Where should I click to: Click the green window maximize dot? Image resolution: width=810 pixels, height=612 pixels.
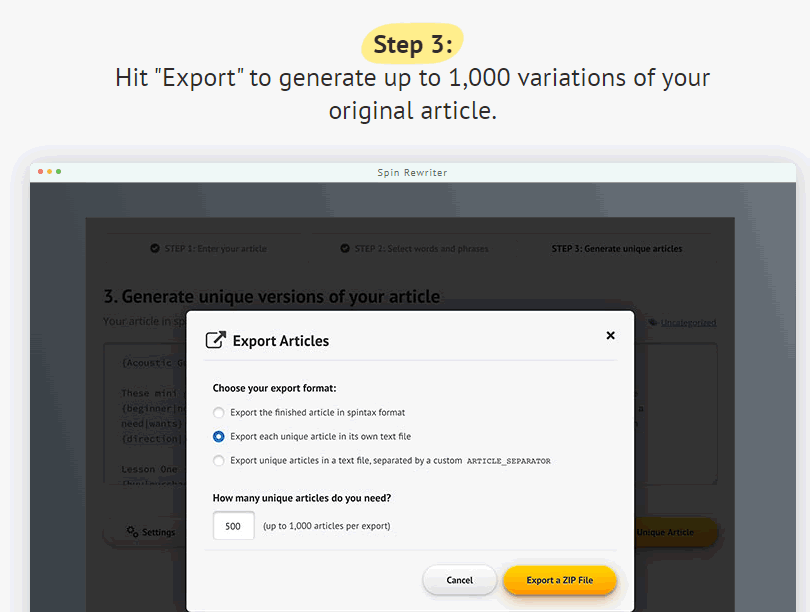58,172
